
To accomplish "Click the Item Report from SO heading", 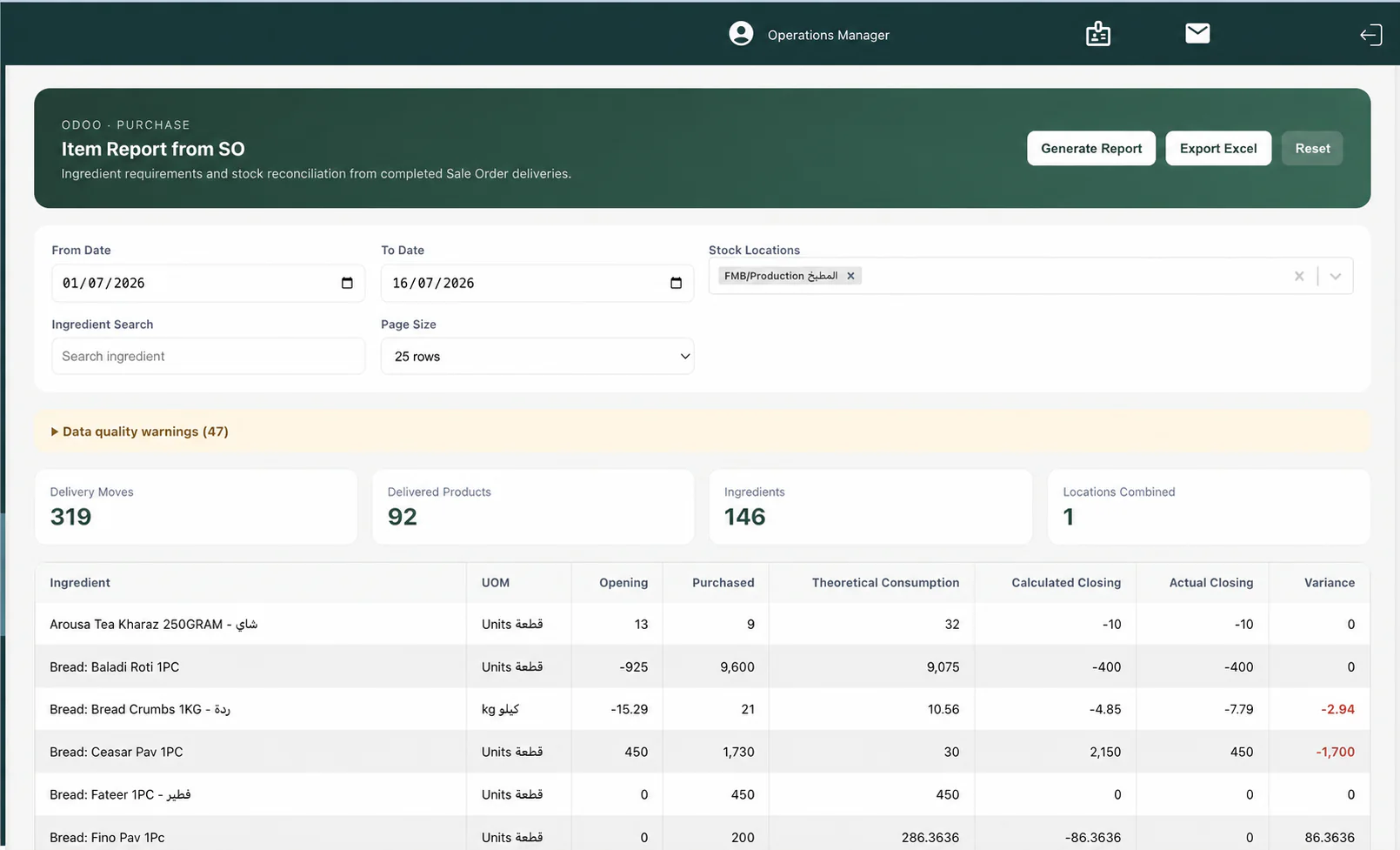I will coord(153,149).
